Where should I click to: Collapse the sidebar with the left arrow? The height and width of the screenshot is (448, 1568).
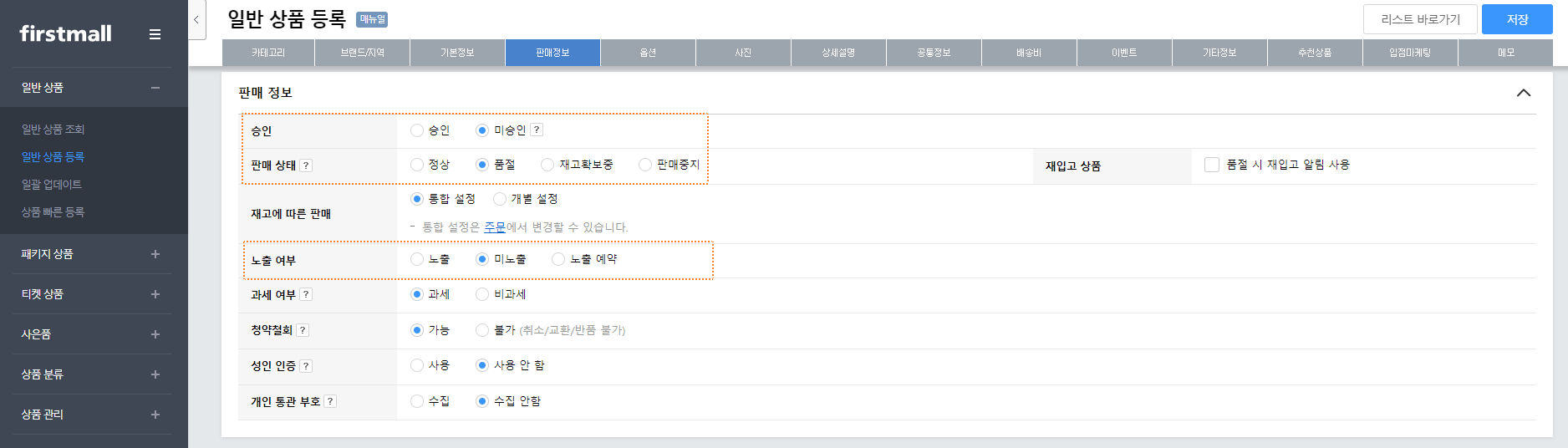(x=196, y=20)
